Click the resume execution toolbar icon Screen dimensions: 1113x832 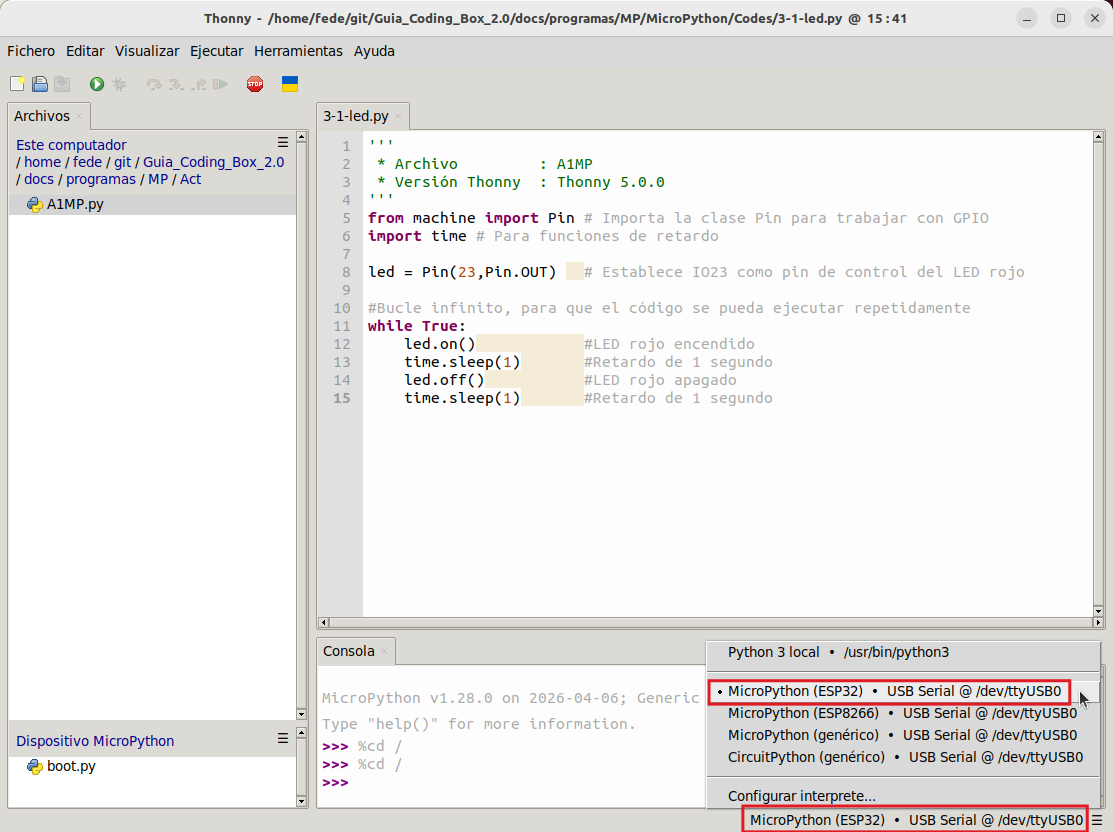221,84
